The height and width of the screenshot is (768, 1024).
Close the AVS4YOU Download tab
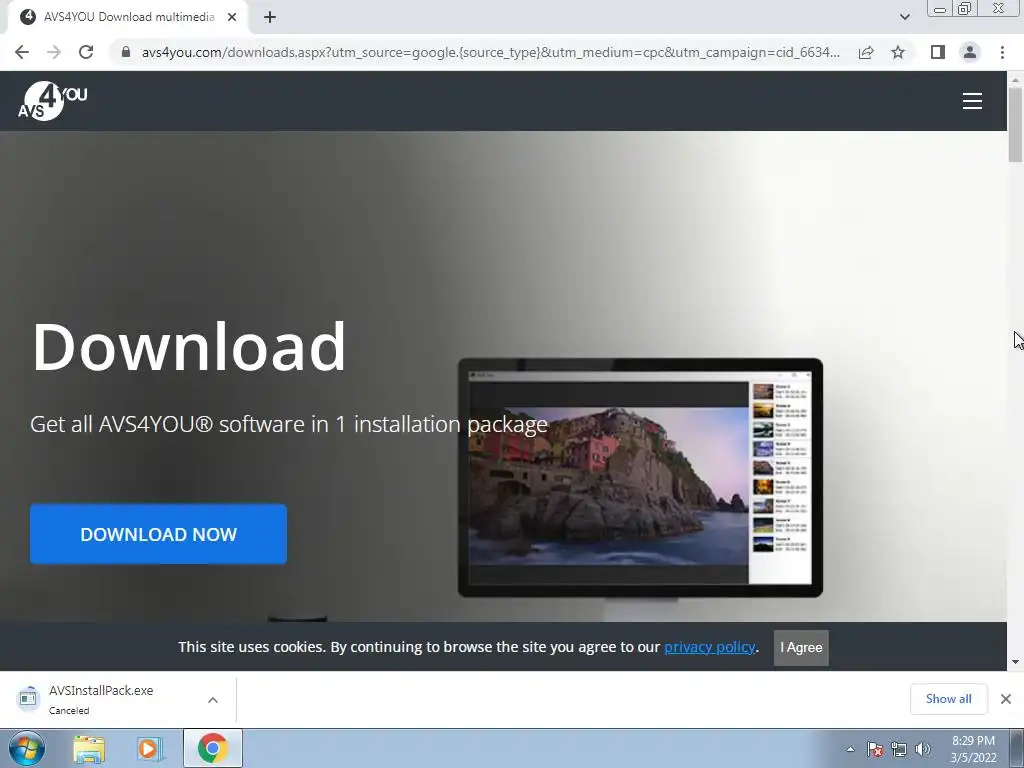(x=232, y=17)
